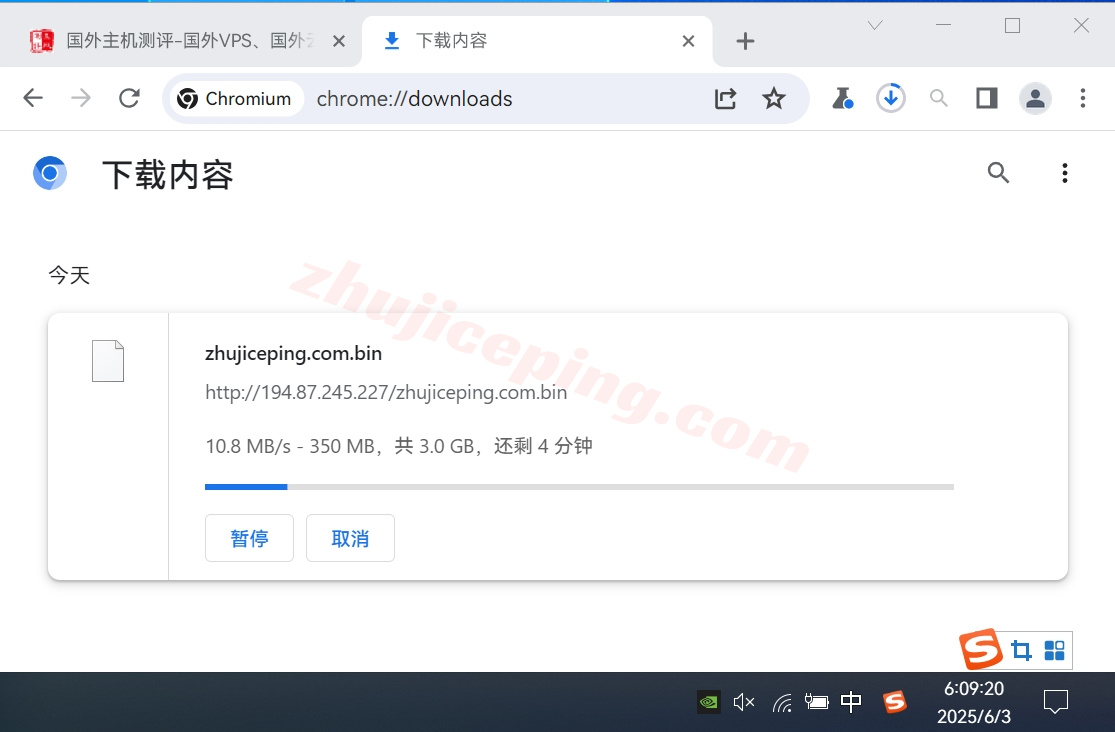Minimize the Chromium window
The width and height of the screenshot is (1115, 732).
click(944, 25)
